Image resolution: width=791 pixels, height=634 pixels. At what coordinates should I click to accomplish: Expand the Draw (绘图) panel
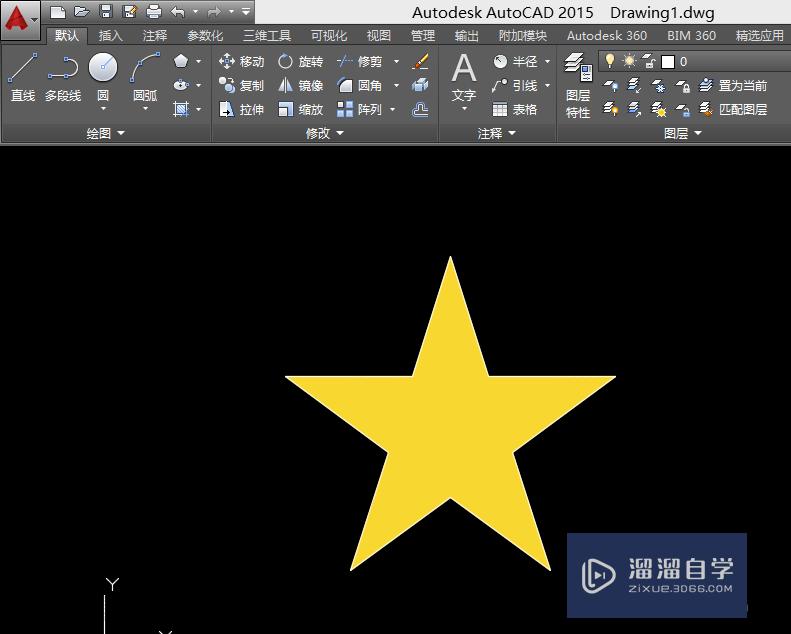tap(105, 133)
